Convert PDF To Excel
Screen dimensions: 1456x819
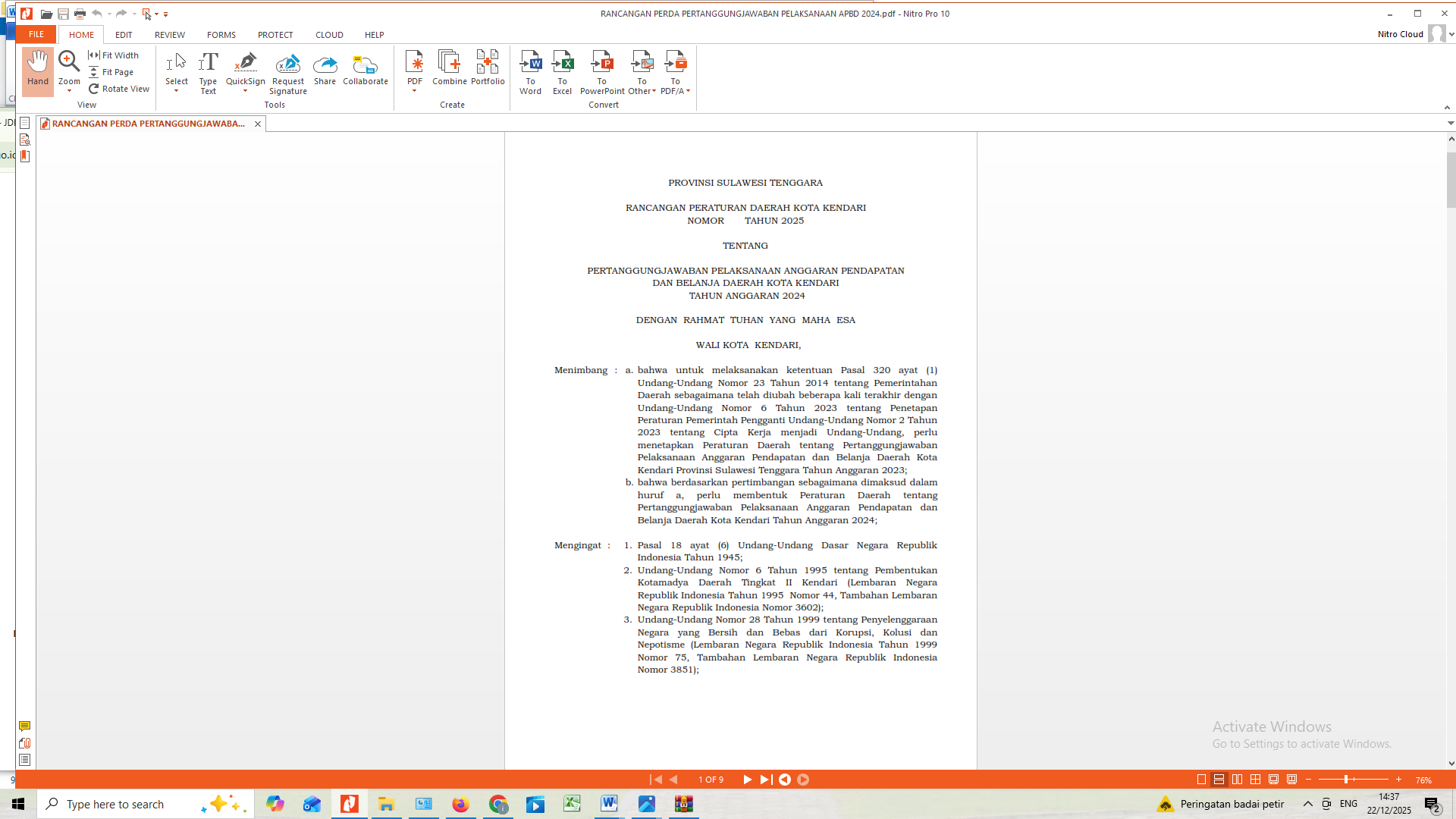pos(562,72)
